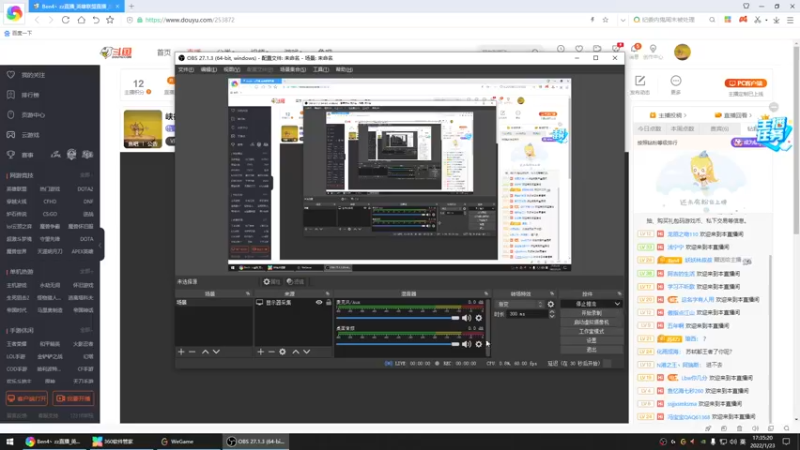Move the OBS scene up
The image size is (800, 450).
205,352
